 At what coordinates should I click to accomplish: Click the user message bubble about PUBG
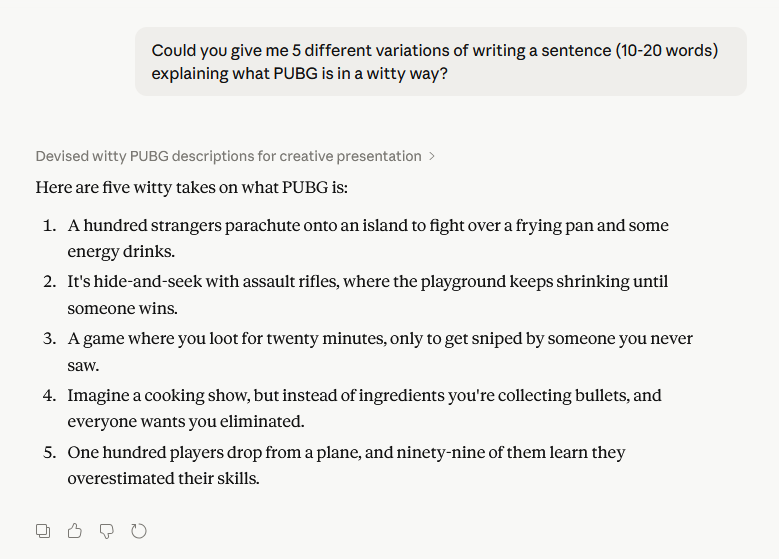coord(440,61)
